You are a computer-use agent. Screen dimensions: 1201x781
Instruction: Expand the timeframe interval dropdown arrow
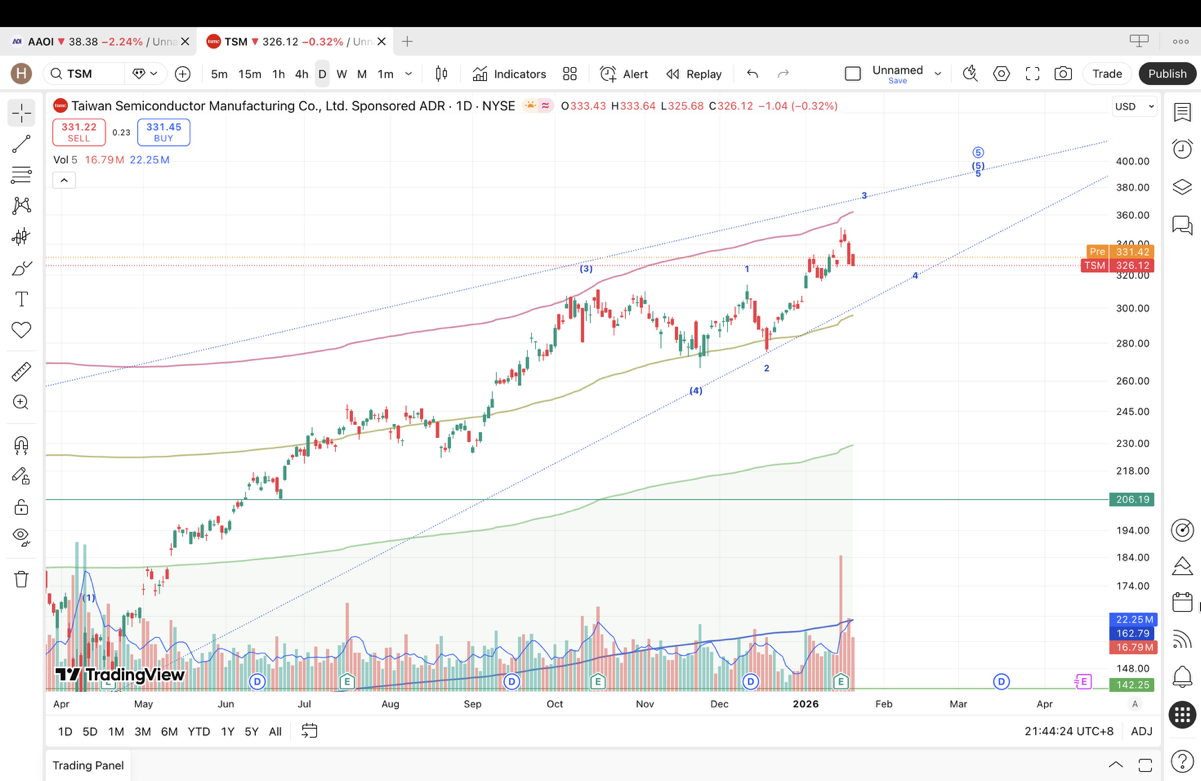[x=408, y=74]
